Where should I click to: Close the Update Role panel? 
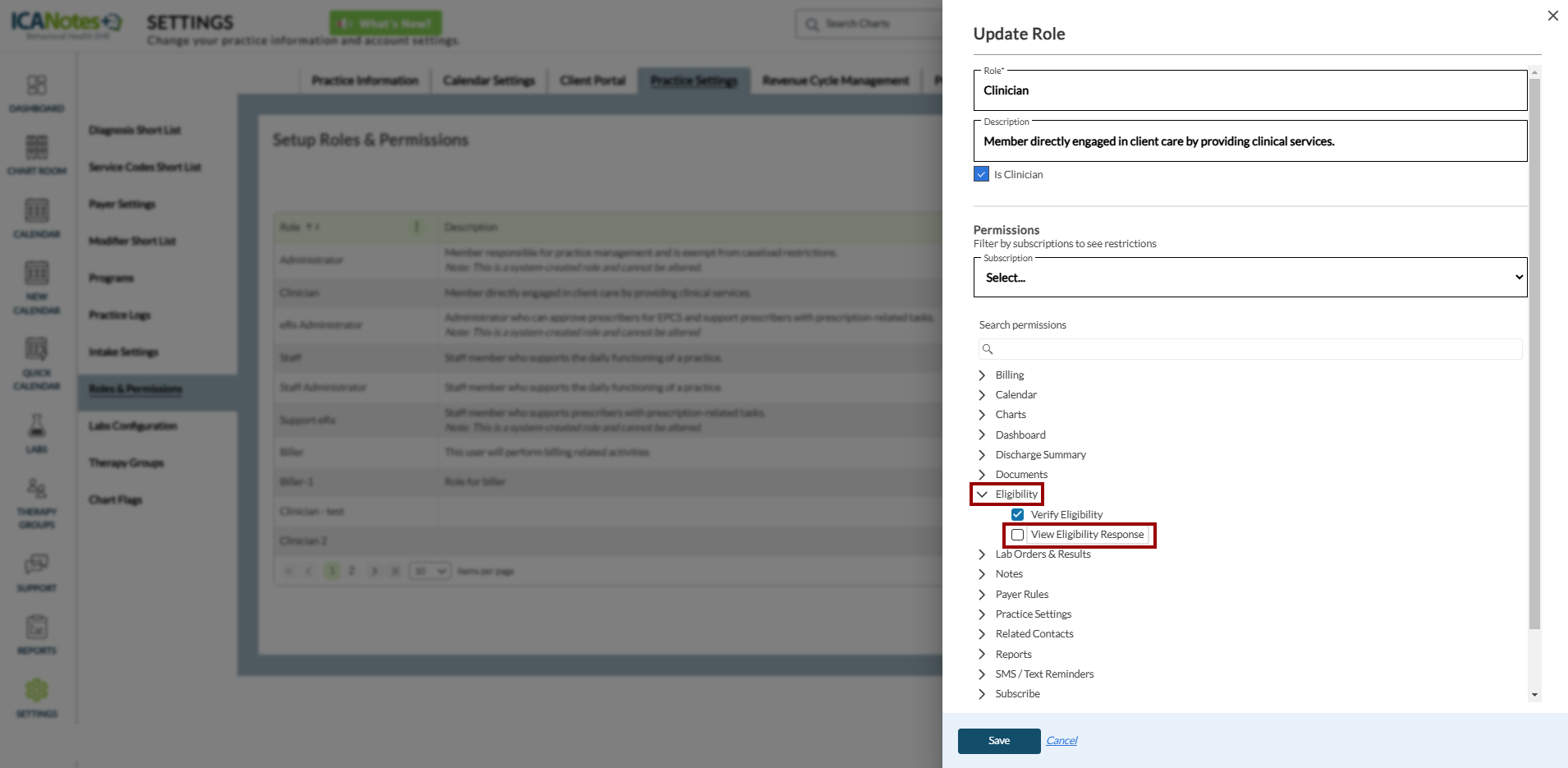[x=1552, y=16]
